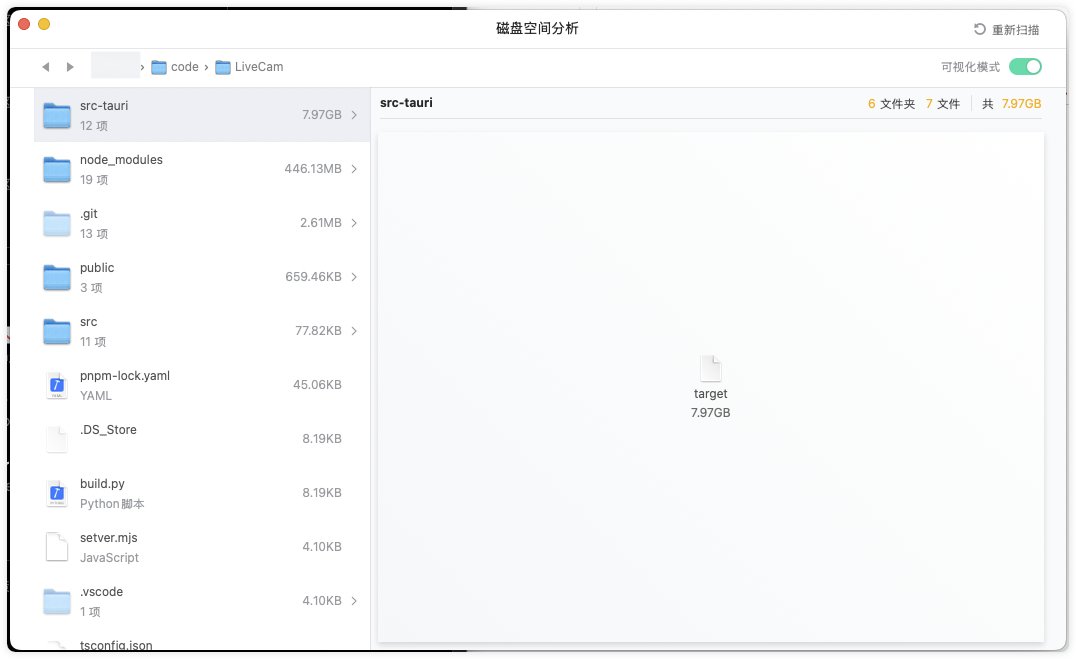The height and width of the screenshot is (659, 1076).
Task: Click the .vscode folder name
Action: click(x=102, y=592)
